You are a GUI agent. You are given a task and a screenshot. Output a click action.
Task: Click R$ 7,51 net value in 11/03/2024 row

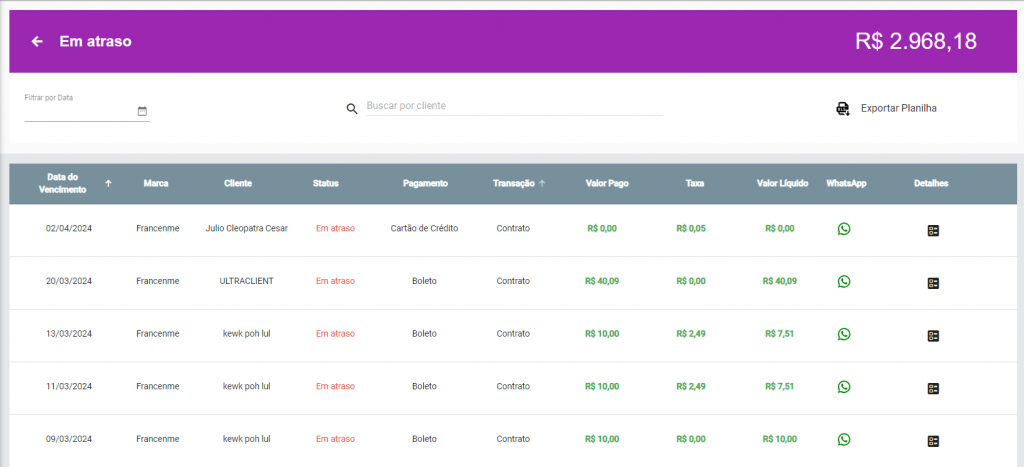(x=780, y=386)
